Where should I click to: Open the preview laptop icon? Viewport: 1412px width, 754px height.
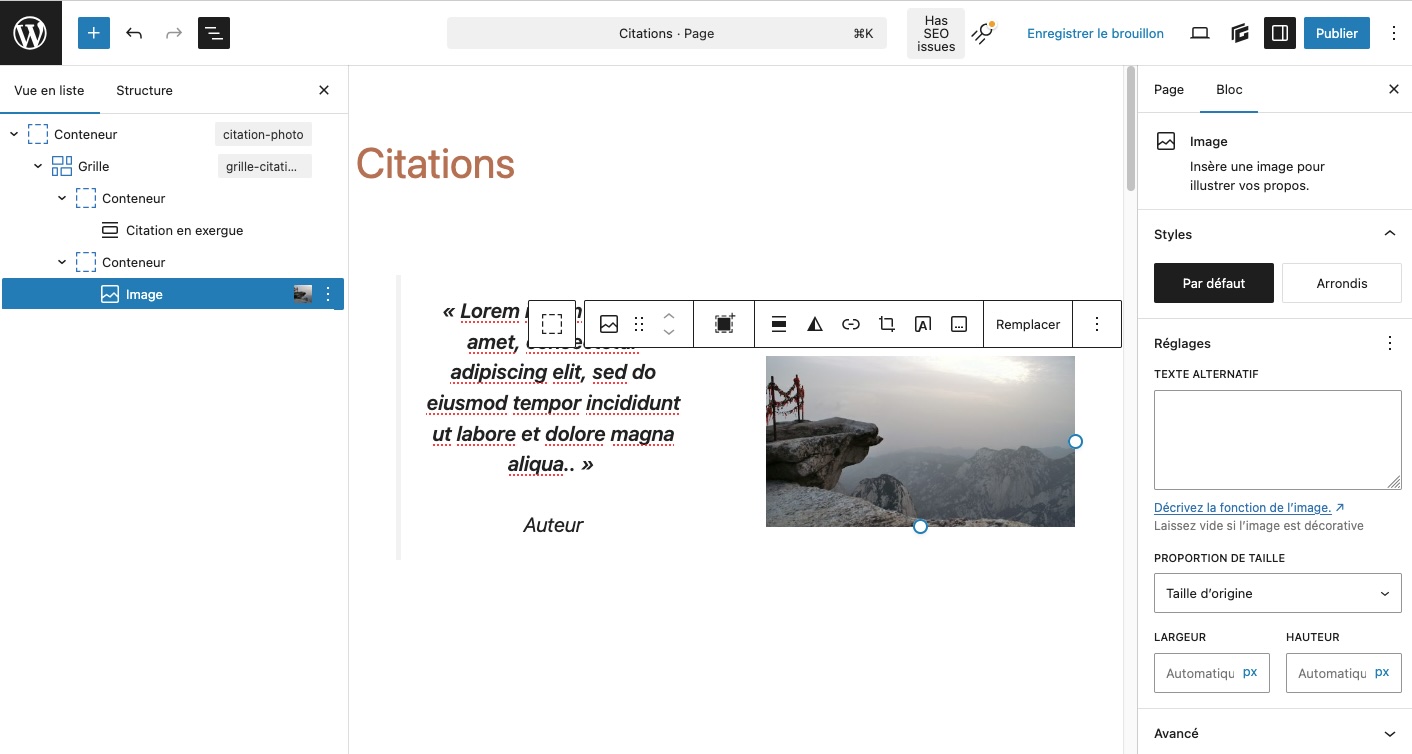(1199, 32)
